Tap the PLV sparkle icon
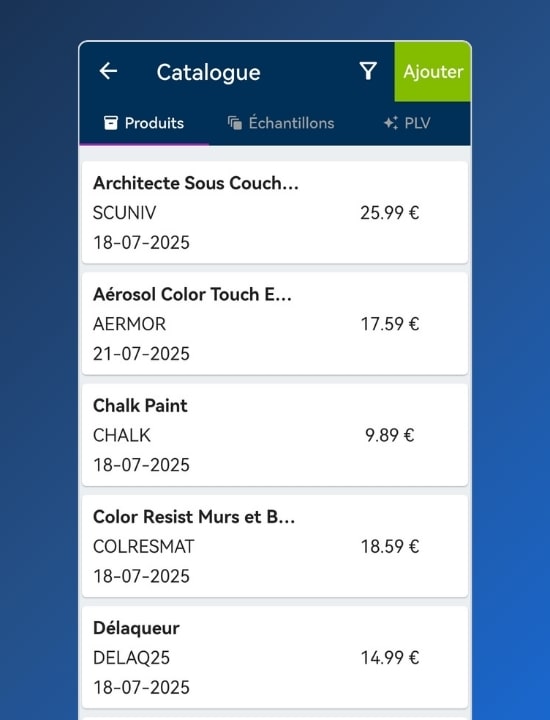550x720 pixels. coord(391,123)
